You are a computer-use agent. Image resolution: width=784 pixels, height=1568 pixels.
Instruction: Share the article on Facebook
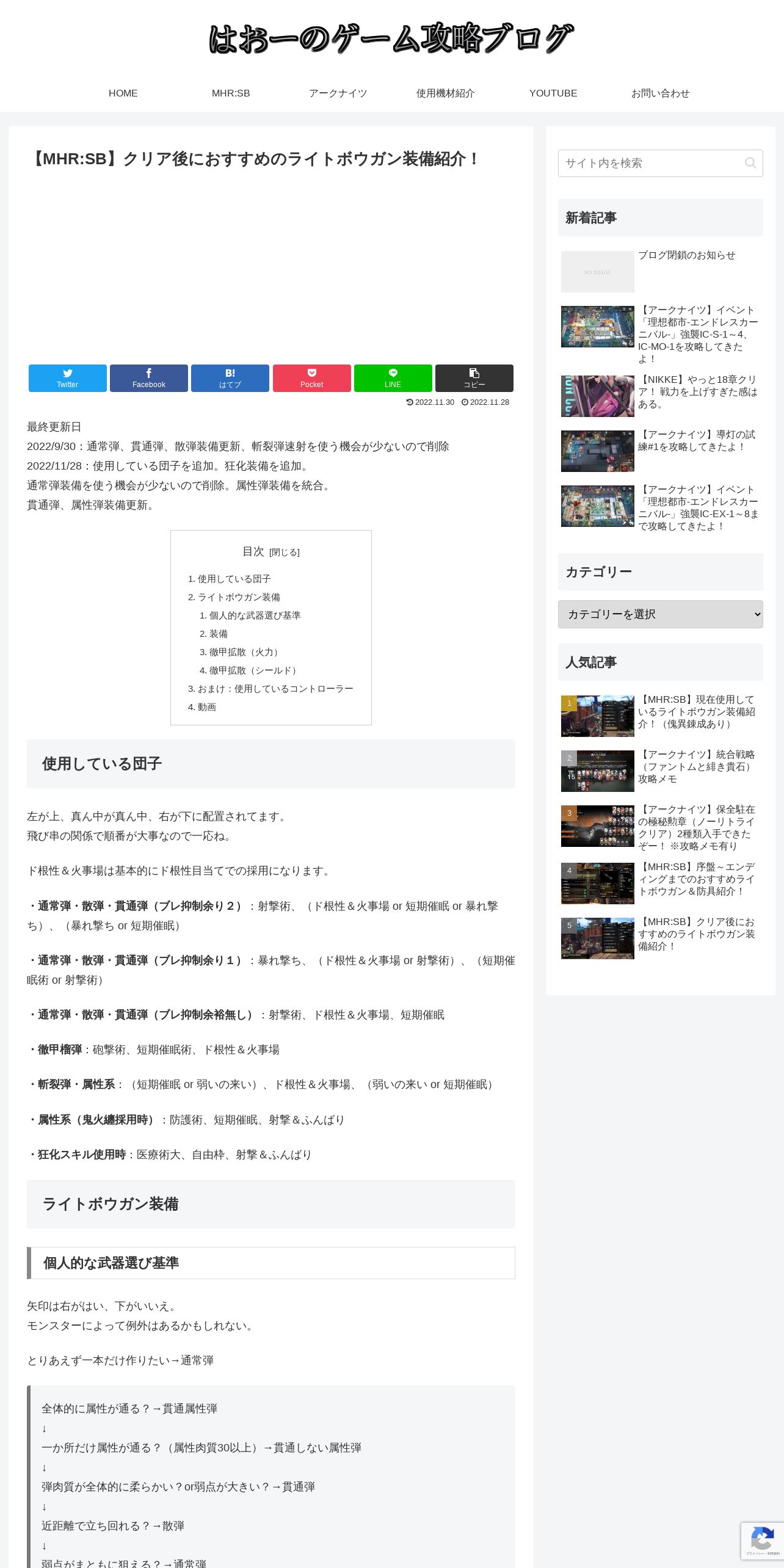click(x=148, y=378)
